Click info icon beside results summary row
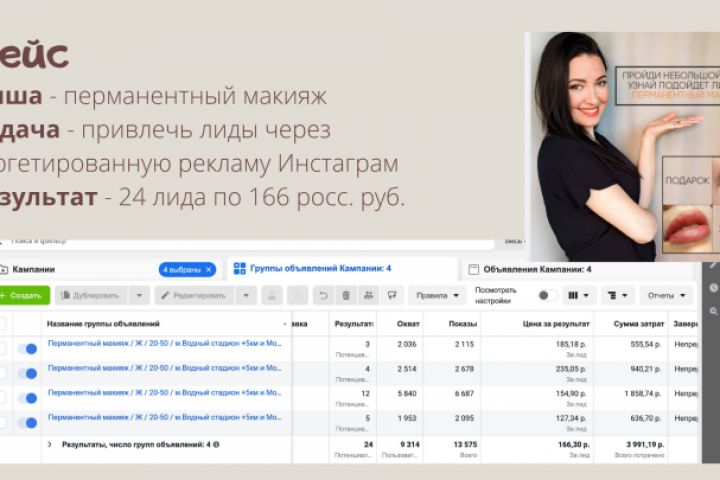 (x=216, y=445)
